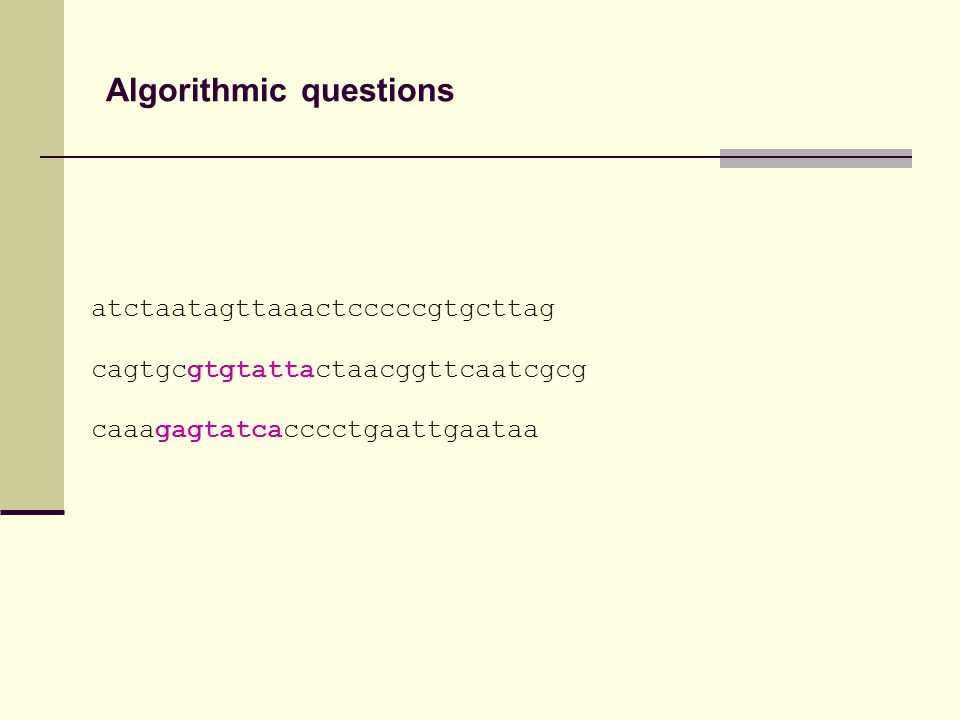Click the first sequence starting with atctaatag
Image resolution: width=960 pixels, height=720 pixels.
tap(323, 309)
